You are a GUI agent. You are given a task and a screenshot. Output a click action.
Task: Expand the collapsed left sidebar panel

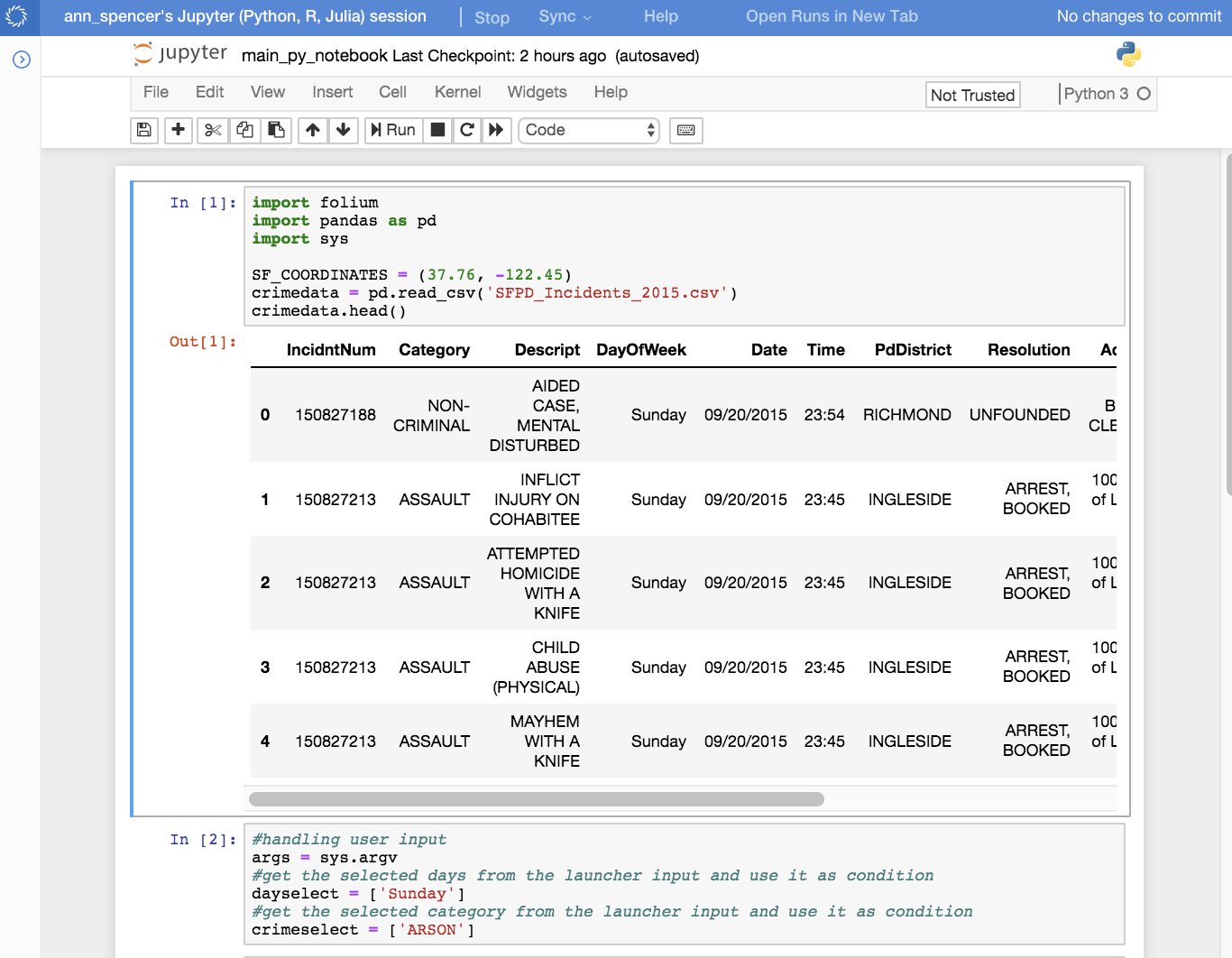[x=21, y=60]
